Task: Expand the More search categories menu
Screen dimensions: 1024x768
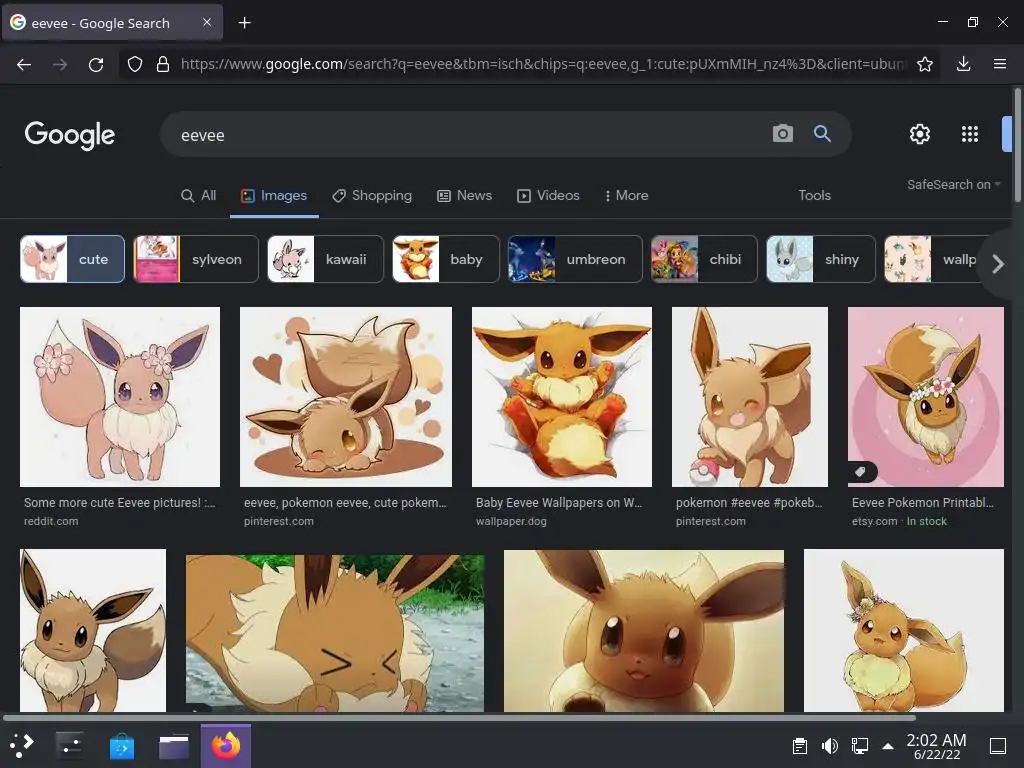Action: (626, 195)
